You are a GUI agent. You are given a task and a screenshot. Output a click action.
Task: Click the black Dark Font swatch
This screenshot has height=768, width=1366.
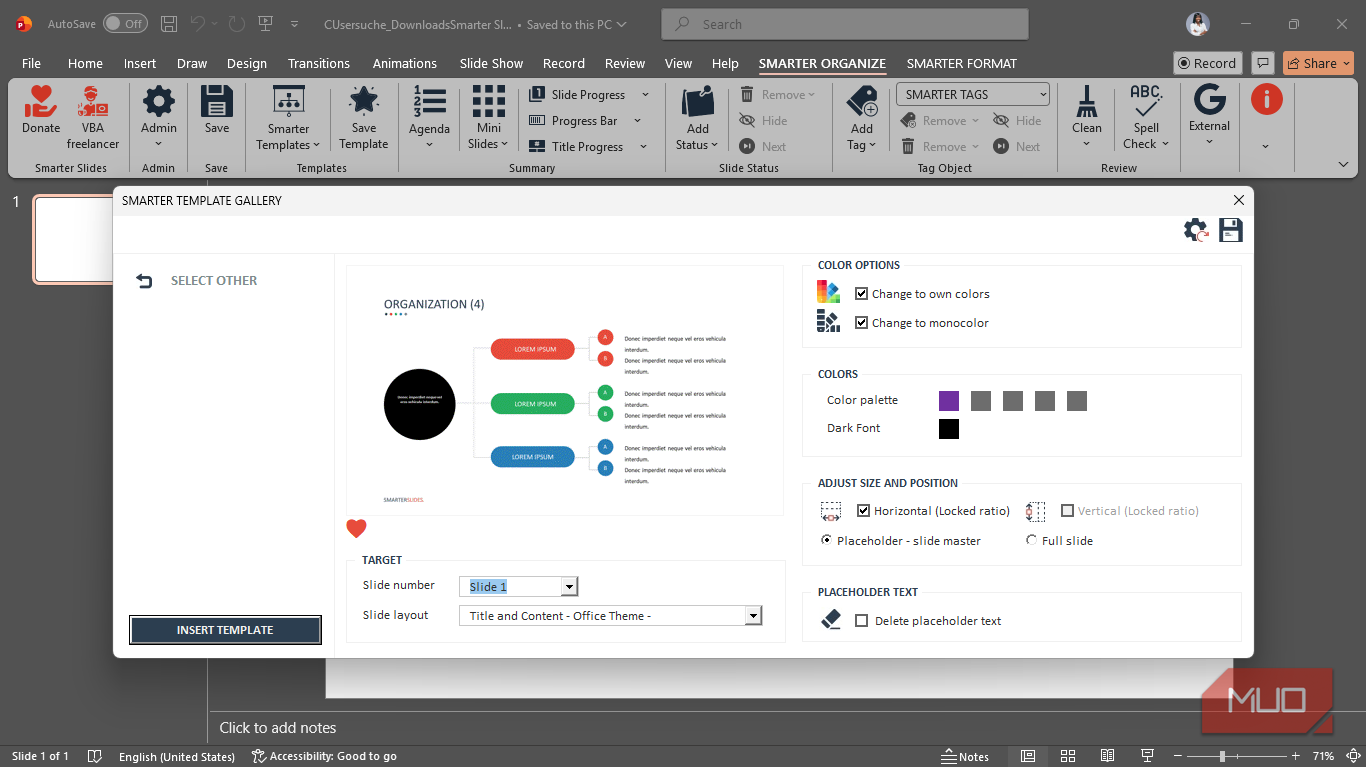949,429
